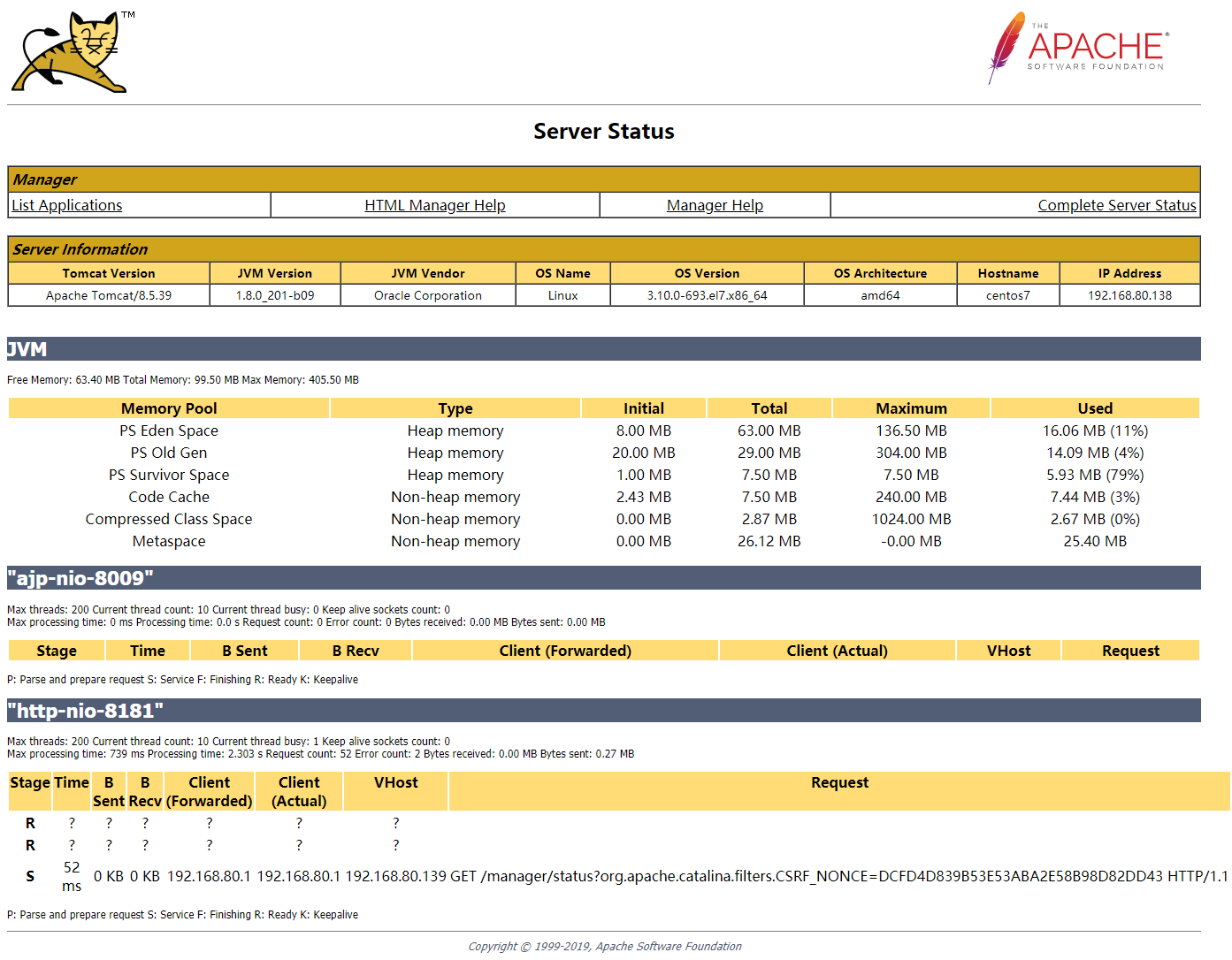Select the Code Cache row name
Image resolution: width=1232 pixels, height=960 pixels.
coord(169,497)
